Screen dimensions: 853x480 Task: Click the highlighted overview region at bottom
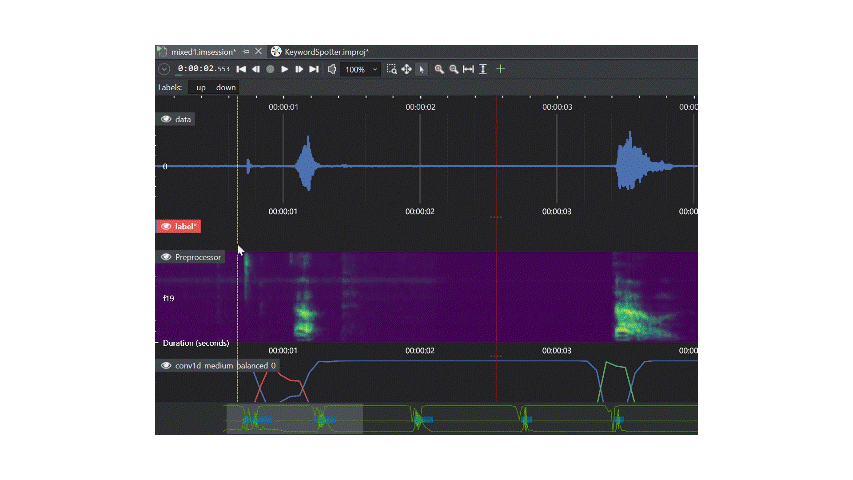point(294,419)
